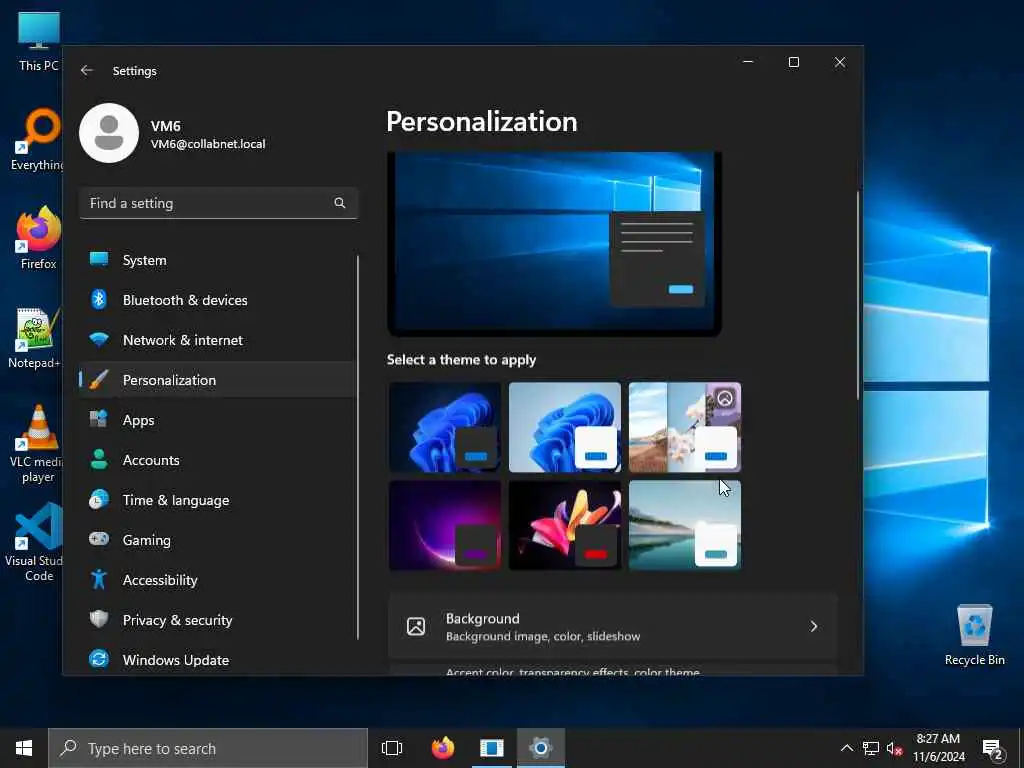Screen dimensions: 1024x768
Task: Click the Accounts person icon
Action: 99,459
